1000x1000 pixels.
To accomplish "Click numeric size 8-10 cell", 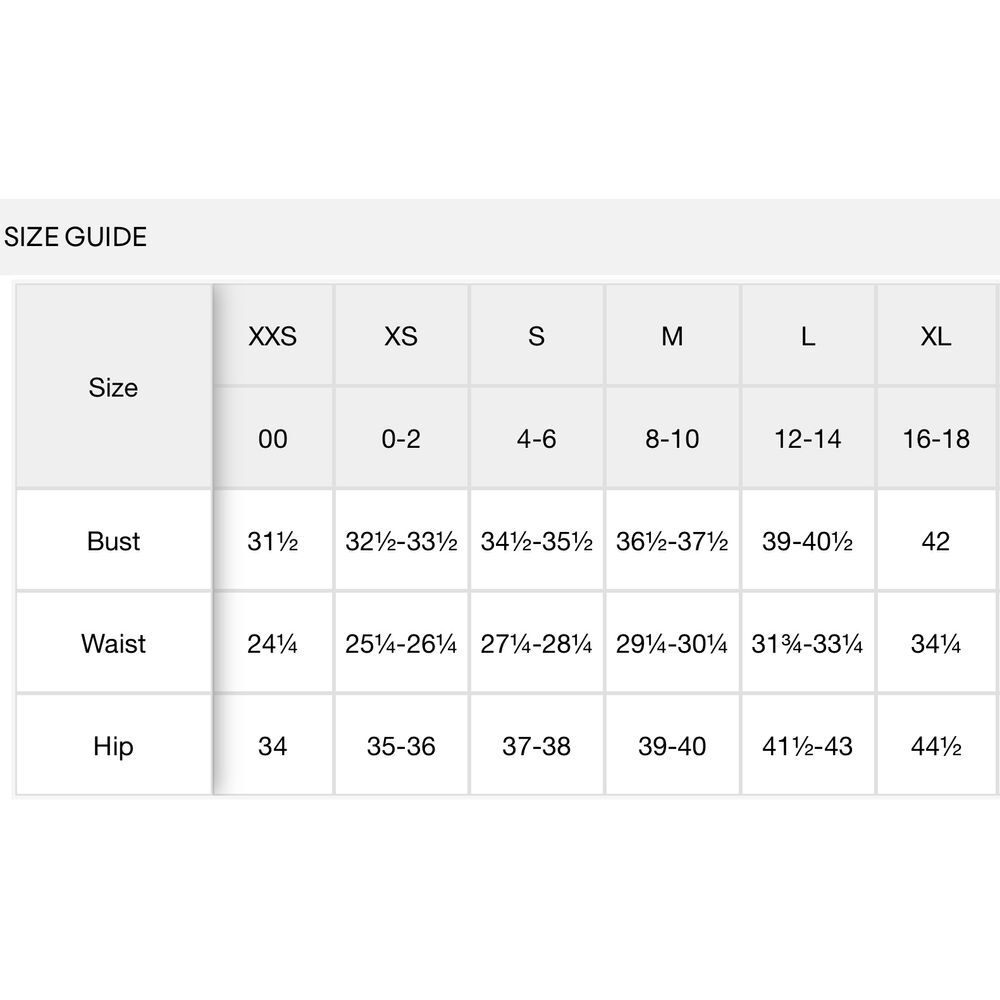I will pyautogui.click(x=672, y=438).
